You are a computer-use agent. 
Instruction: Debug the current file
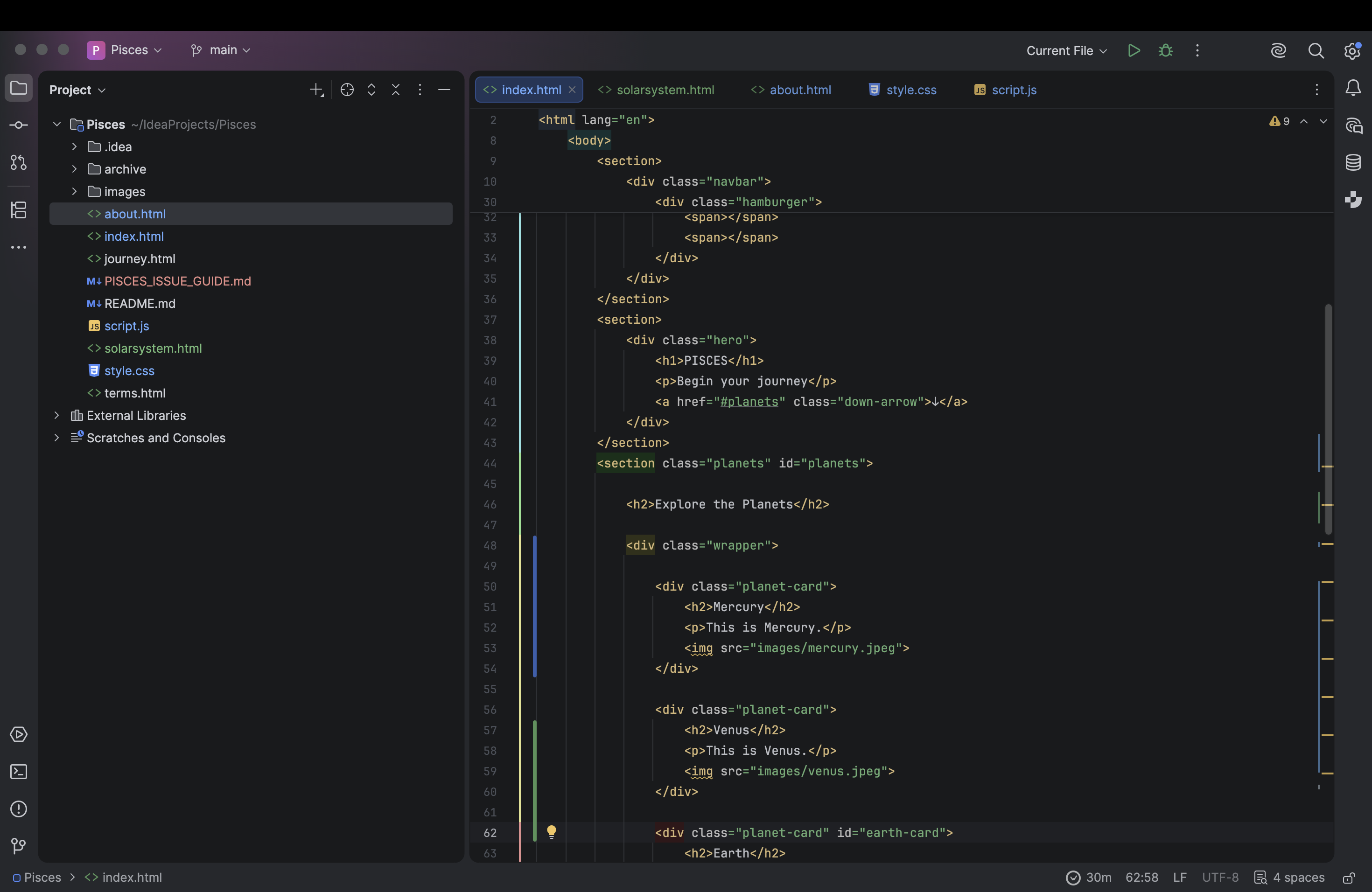coord(1165,50)
